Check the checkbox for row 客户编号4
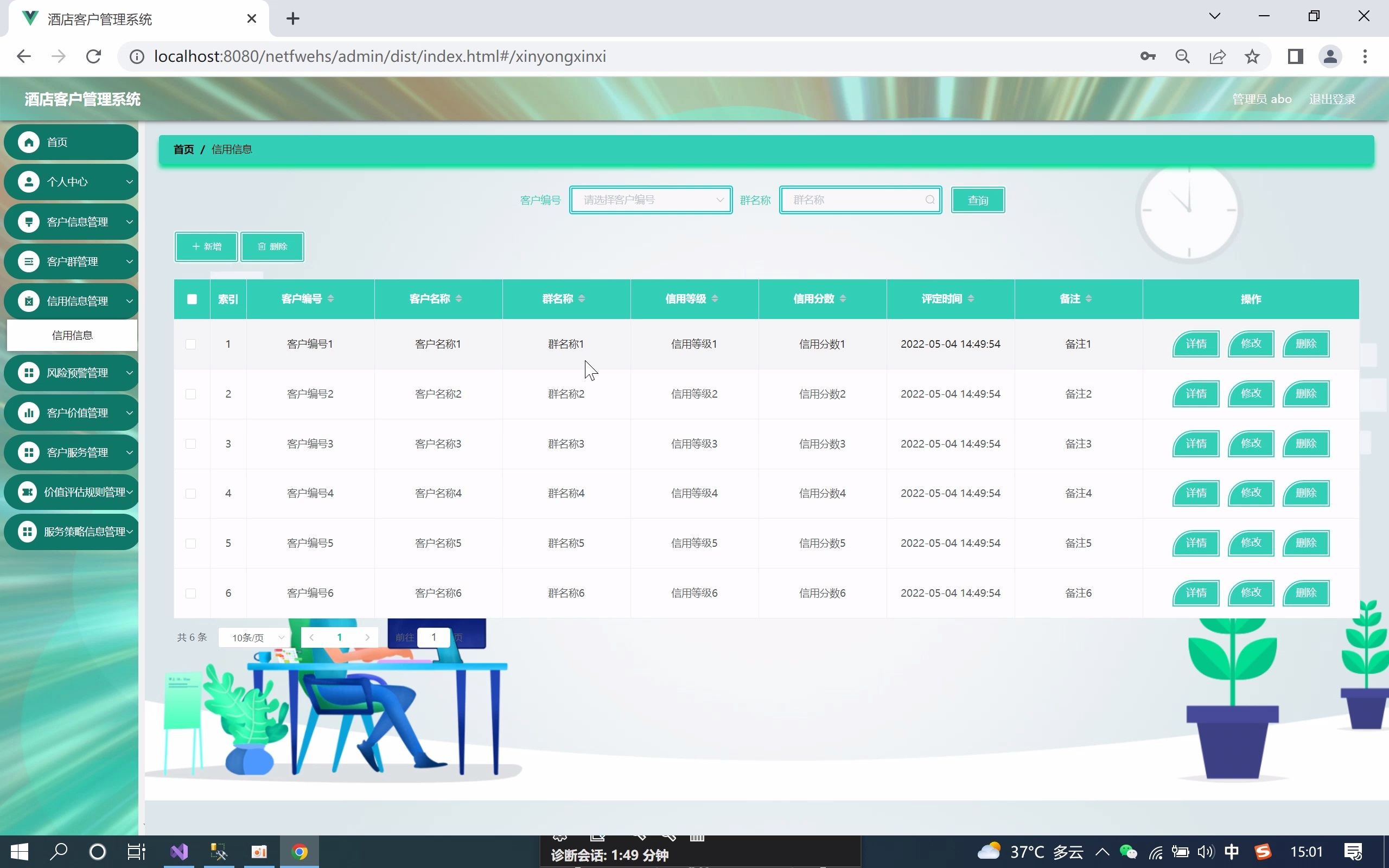The height and width of the screenshot is (868, 1389). pos(190,493)
